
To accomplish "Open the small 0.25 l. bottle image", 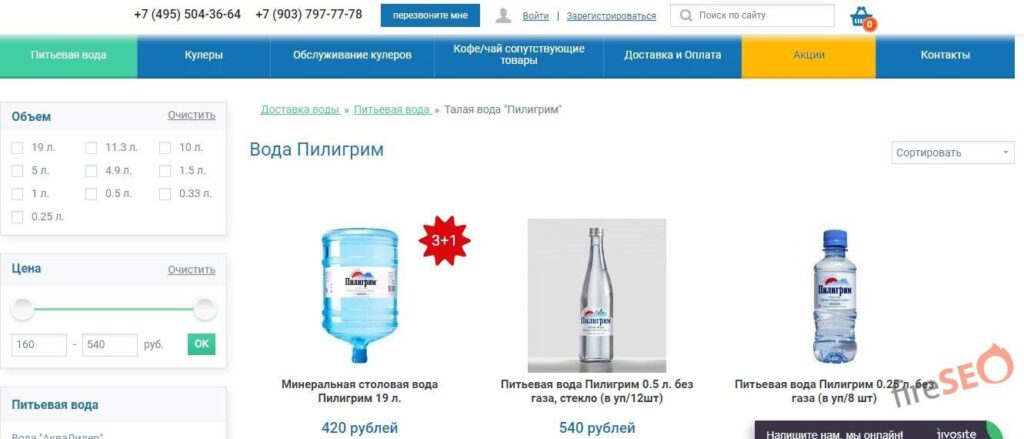I will point(834,297).
